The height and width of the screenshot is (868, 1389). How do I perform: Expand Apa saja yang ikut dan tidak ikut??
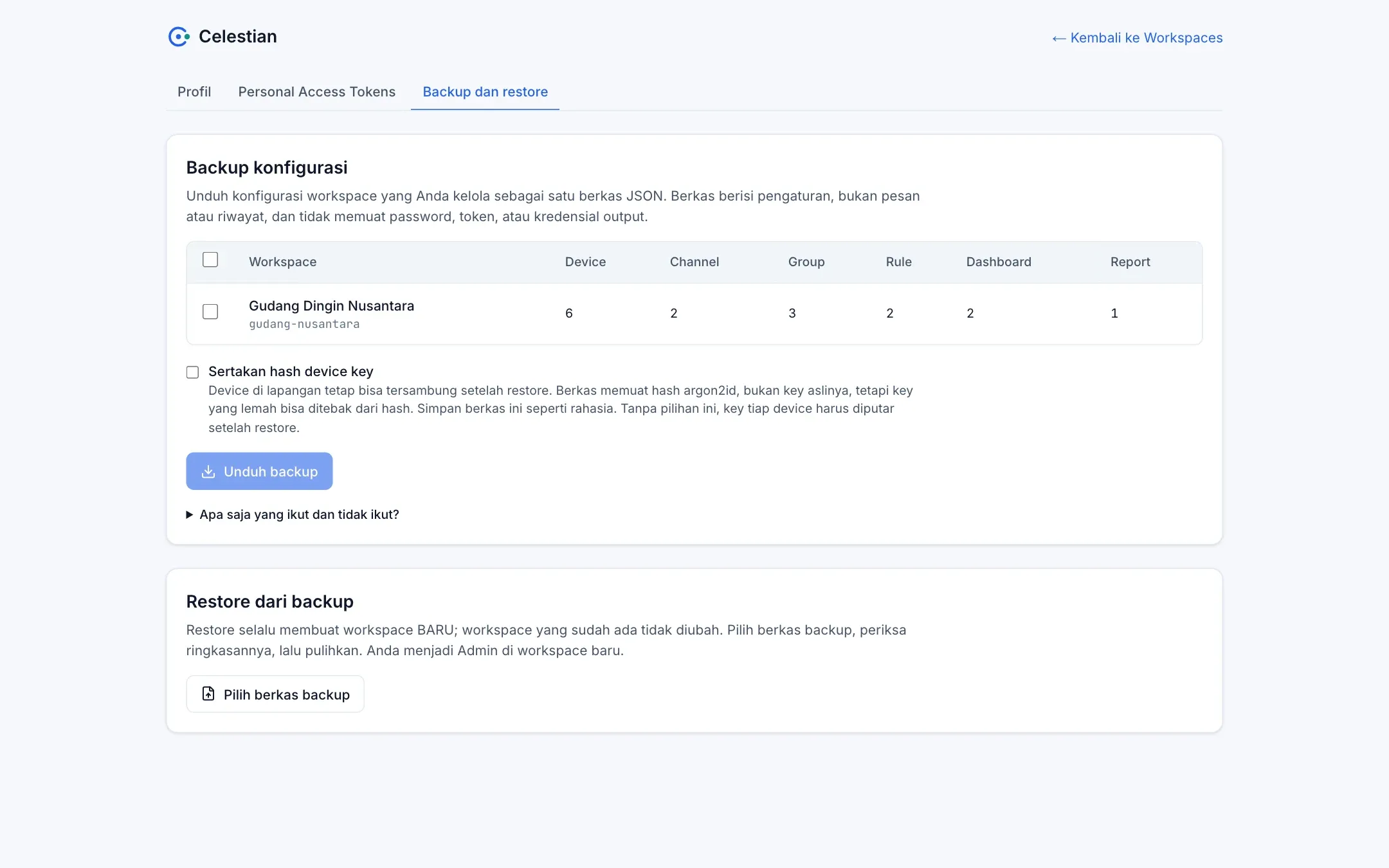[293, 514]
